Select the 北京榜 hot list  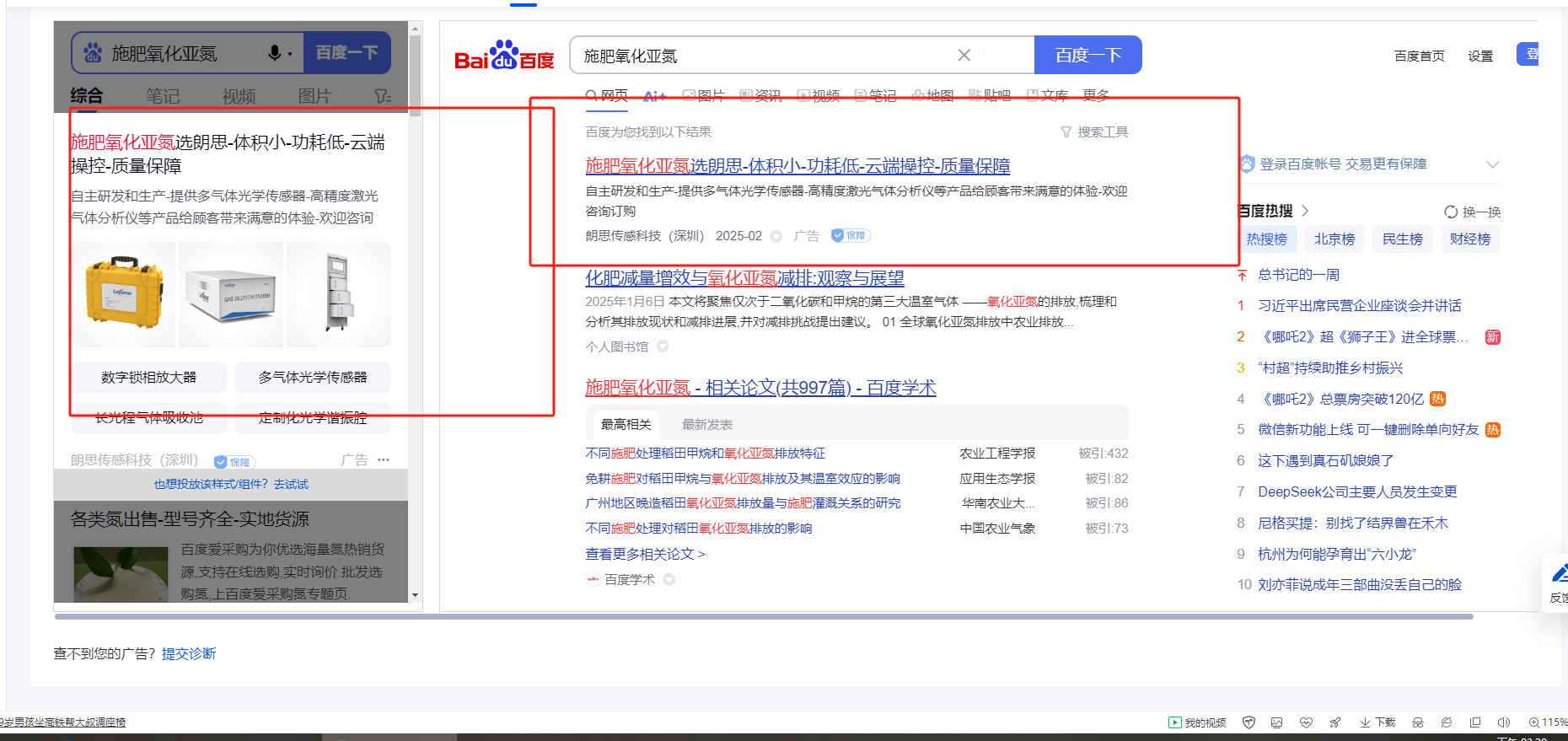(x=1334, y=239)
